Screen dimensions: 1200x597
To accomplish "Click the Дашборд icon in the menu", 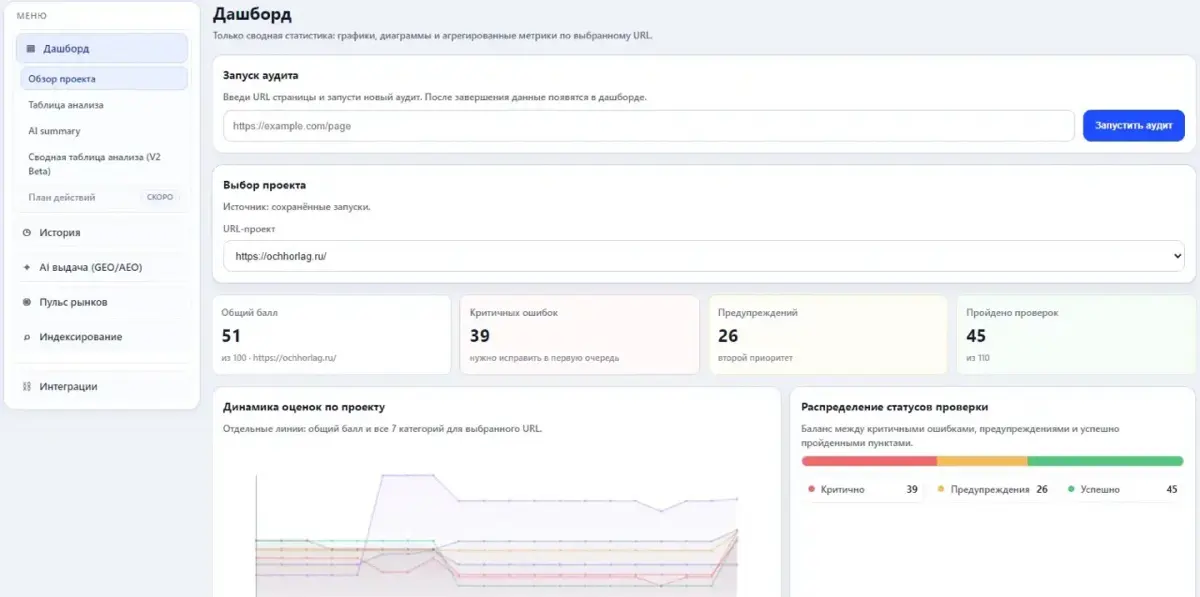I will click(x=30, y=48).
